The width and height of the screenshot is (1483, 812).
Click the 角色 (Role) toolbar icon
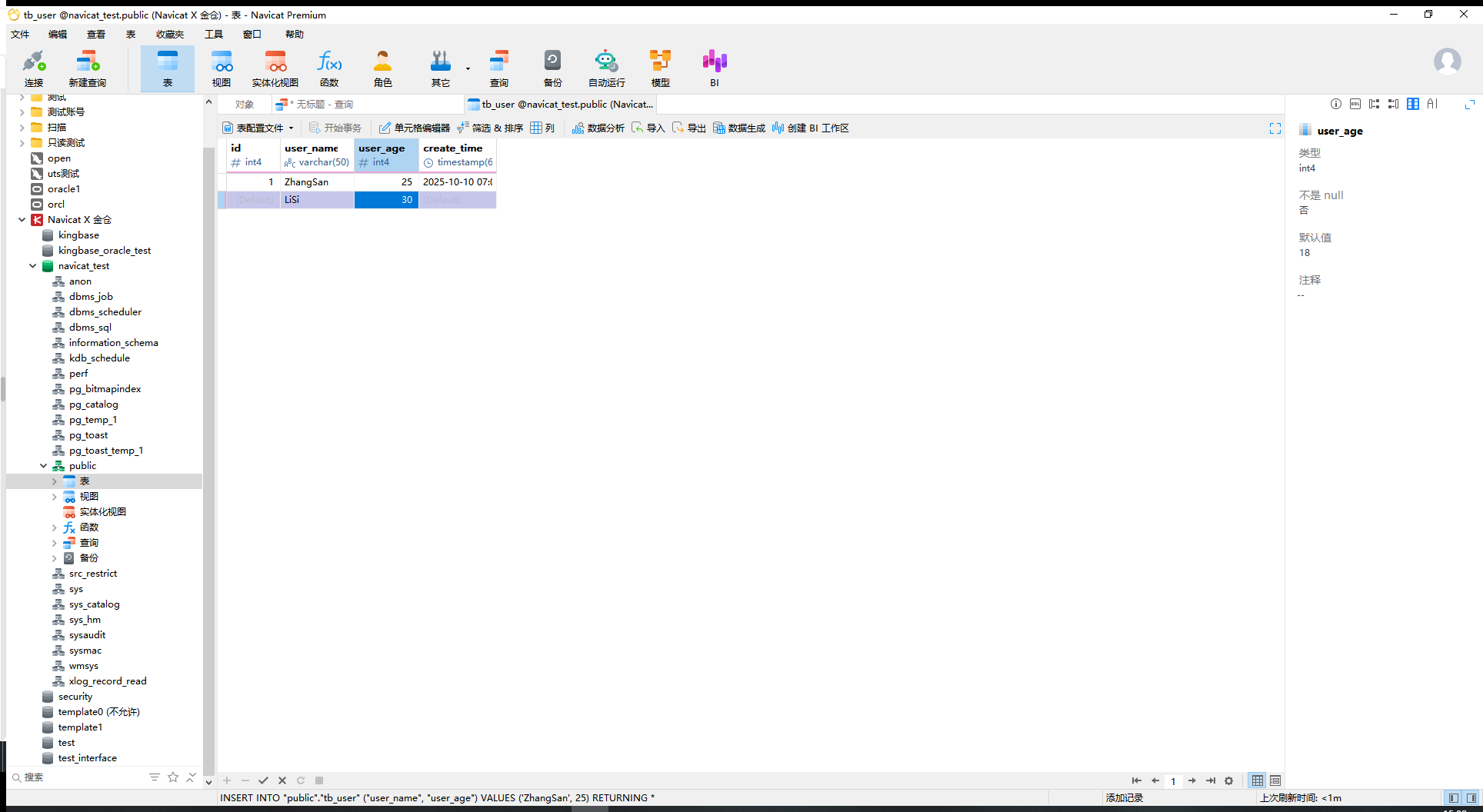click(383, 68)
